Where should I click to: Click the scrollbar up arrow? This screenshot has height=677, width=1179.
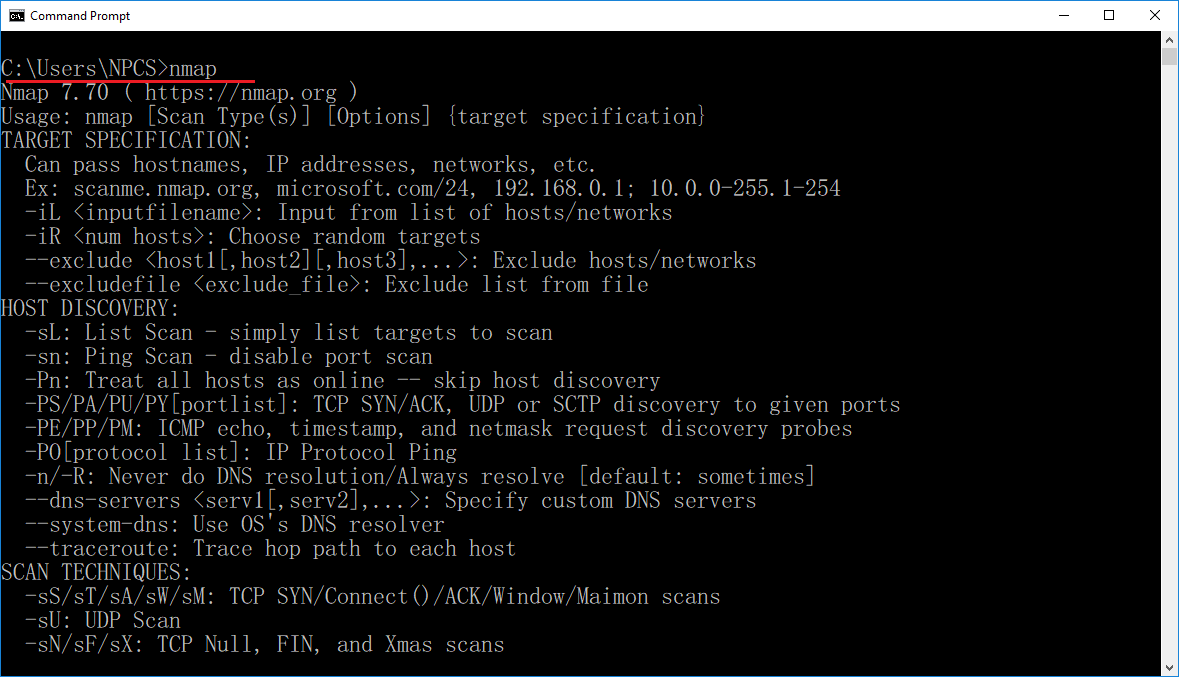[x=1169, y=39]
